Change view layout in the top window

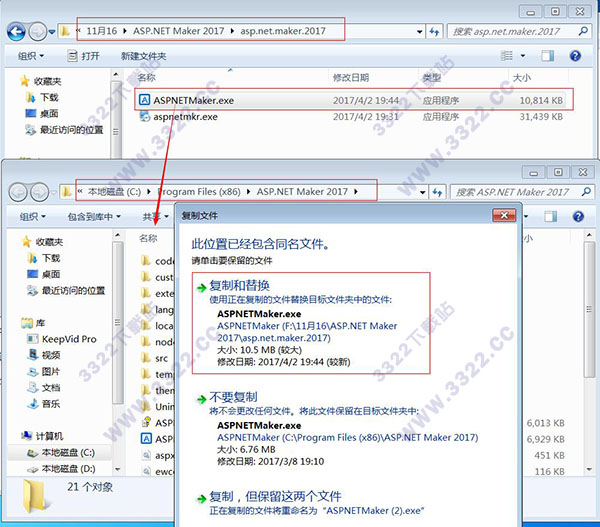coord(507,56)
